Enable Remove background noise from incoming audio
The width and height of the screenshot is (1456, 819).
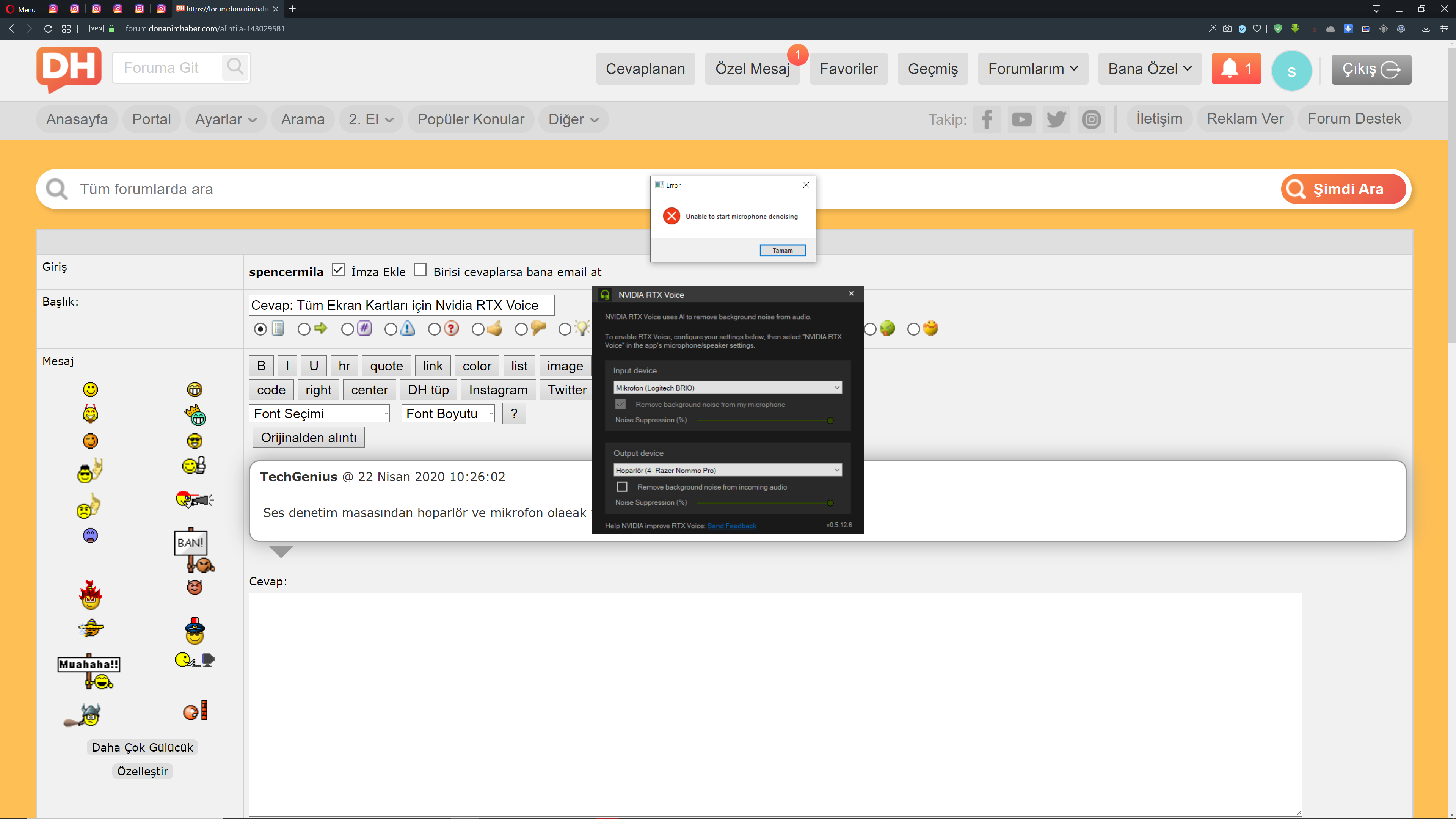coord(622,486)
